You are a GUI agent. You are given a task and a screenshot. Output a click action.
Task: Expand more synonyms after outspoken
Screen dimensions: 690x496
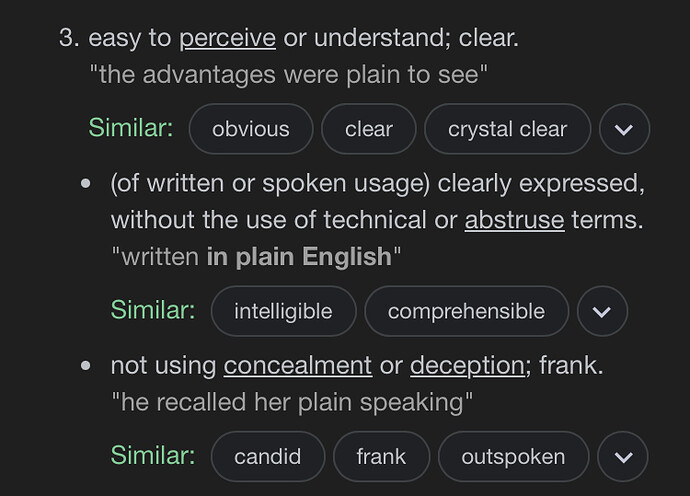[x=623, y=456]
